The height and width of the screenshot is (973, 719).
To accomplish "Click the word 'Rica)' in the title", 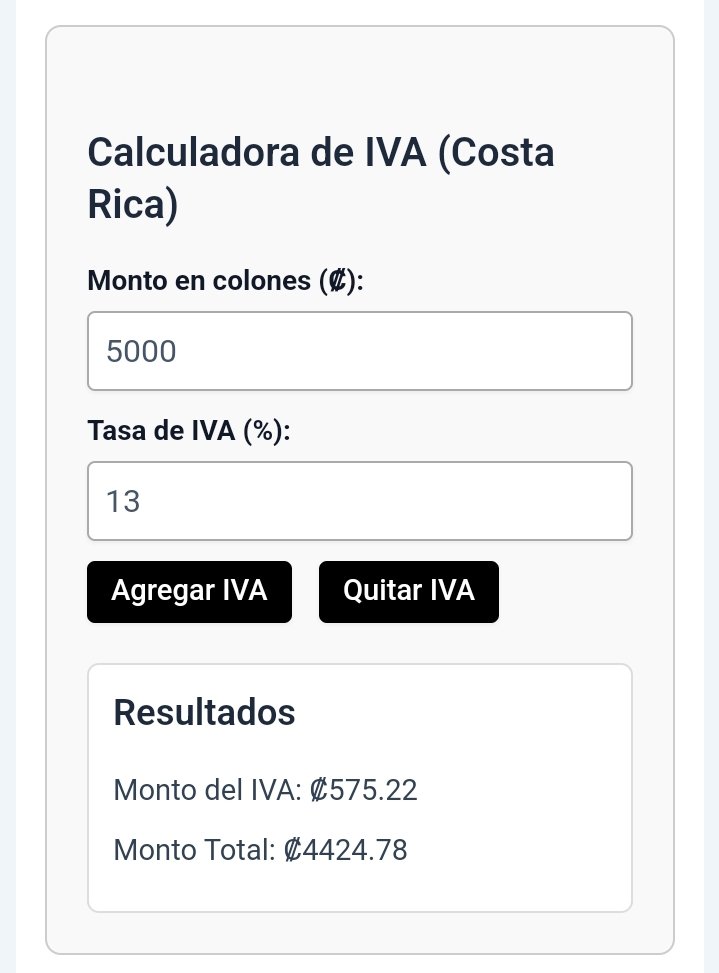I will tap(133, 204).
